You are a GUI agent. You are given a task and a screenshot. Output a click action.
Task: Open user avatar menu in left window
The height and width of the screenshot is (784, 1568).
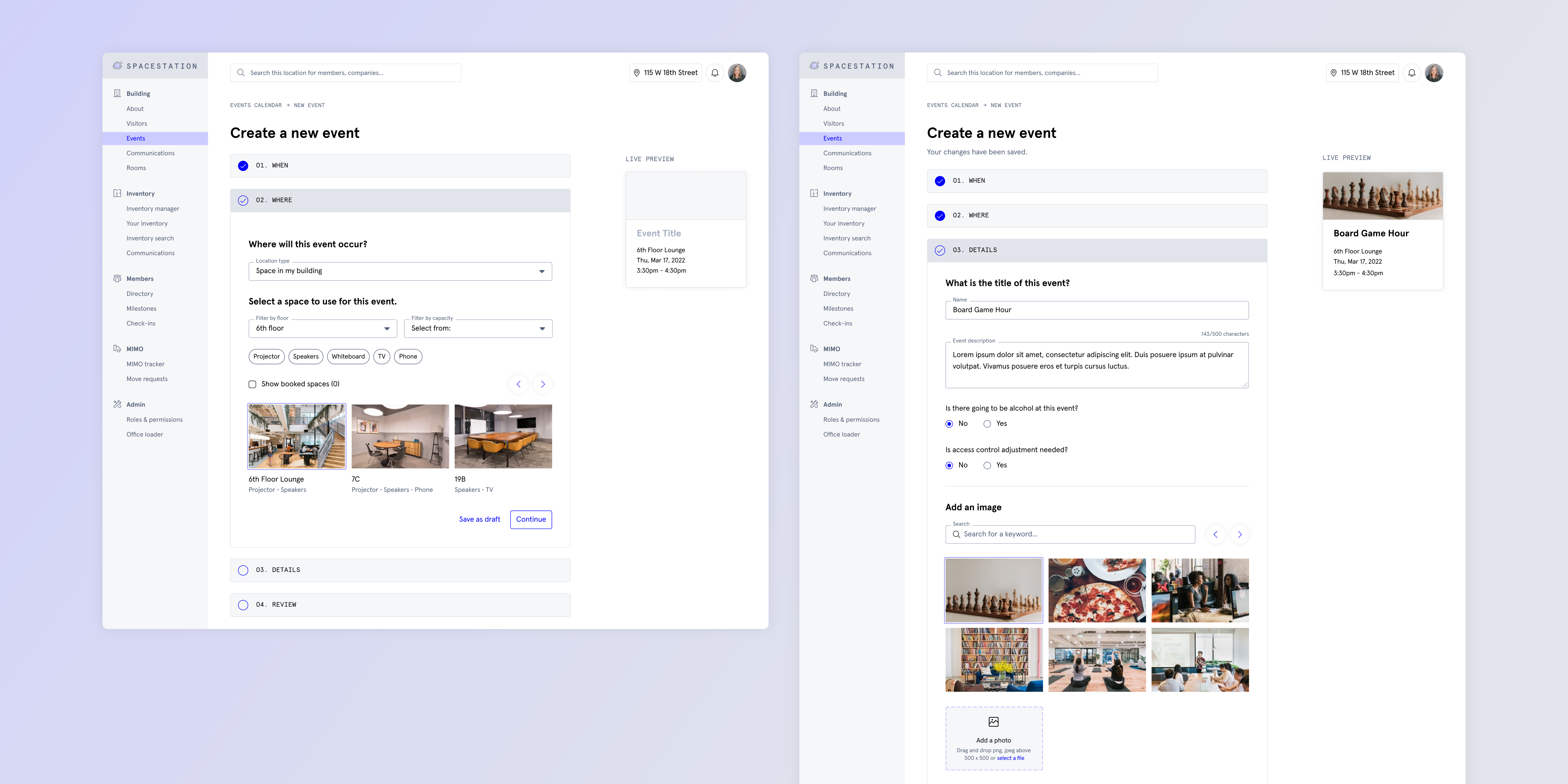(737, 73)
